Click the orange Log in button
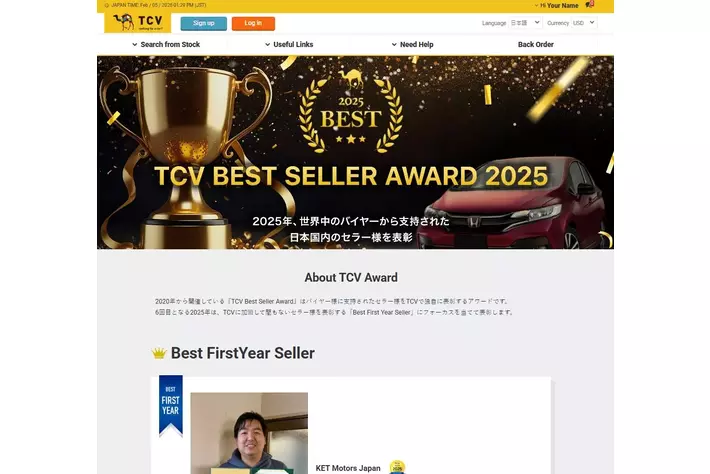The width and height of the screenshot is (710, 474). [253, 23]
